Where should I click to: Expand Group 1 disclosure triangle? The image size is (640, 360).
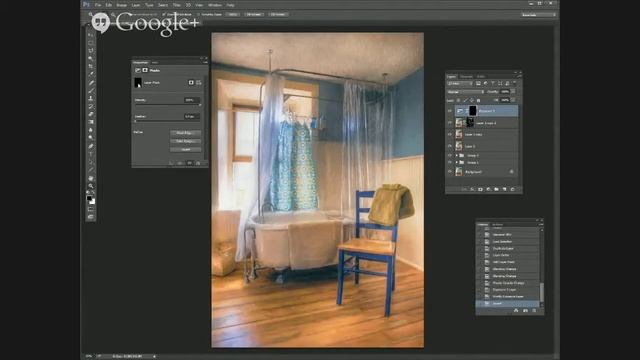click(x=457, y=162)
